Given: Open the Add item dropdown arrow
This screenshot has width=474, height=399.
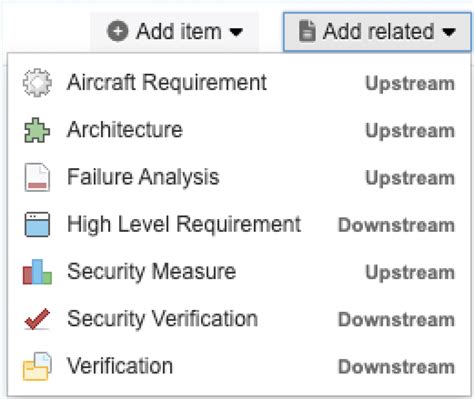Looking at the screenshot, I should (236, 32).
